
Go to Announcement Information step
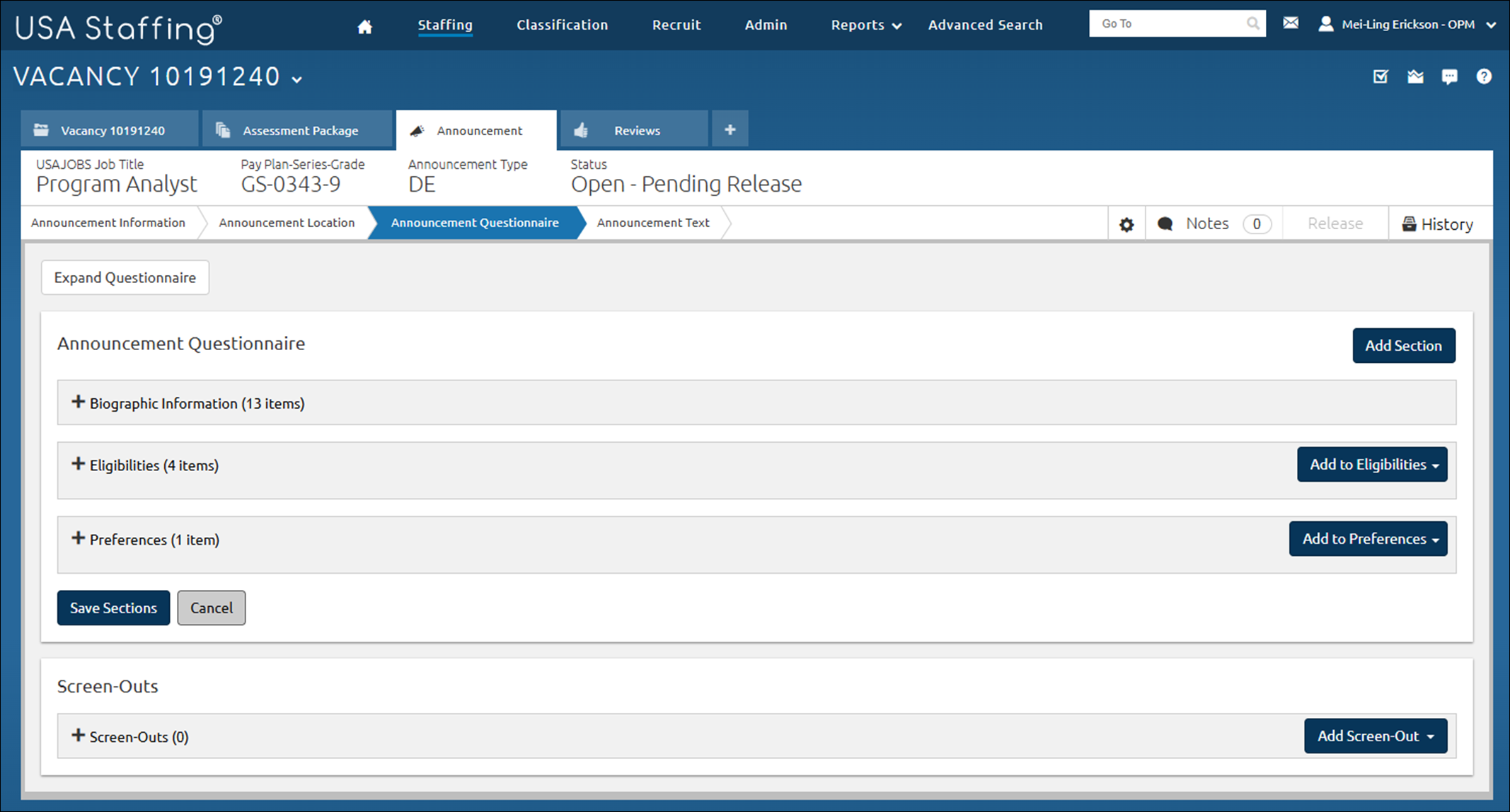click(108, 223)
